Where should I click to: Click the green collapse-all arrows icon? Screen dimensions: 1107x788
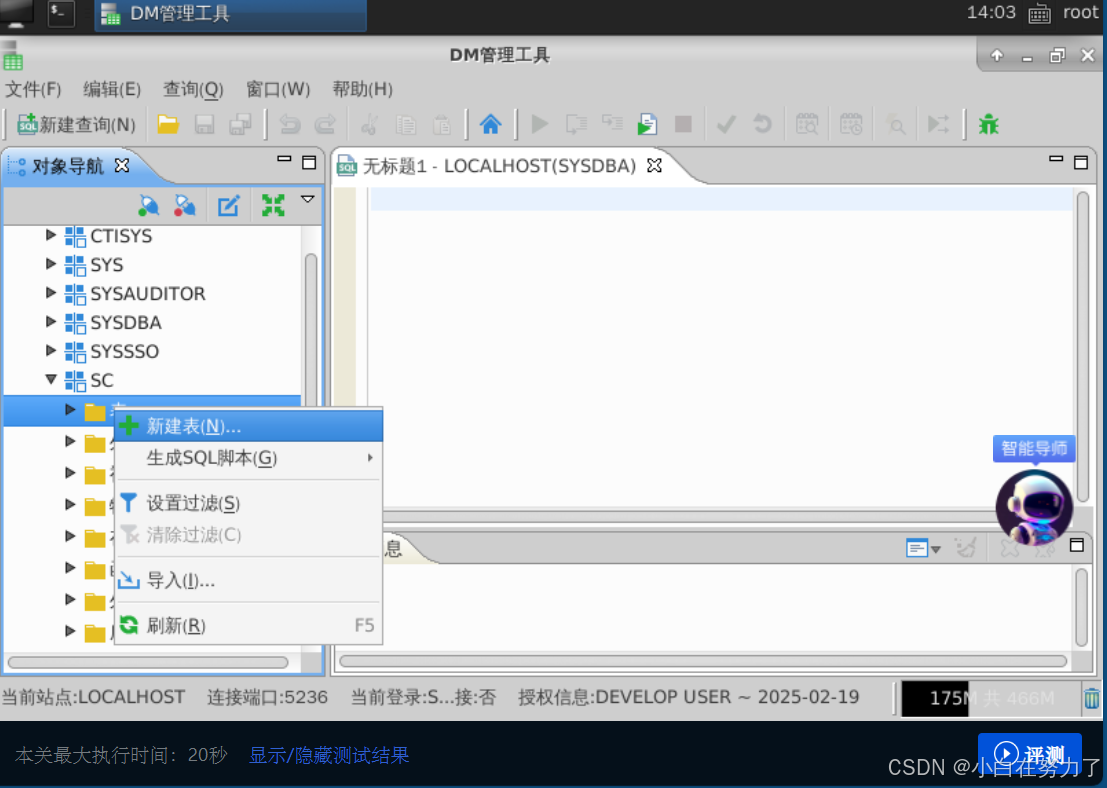click(x=273, y=205)
